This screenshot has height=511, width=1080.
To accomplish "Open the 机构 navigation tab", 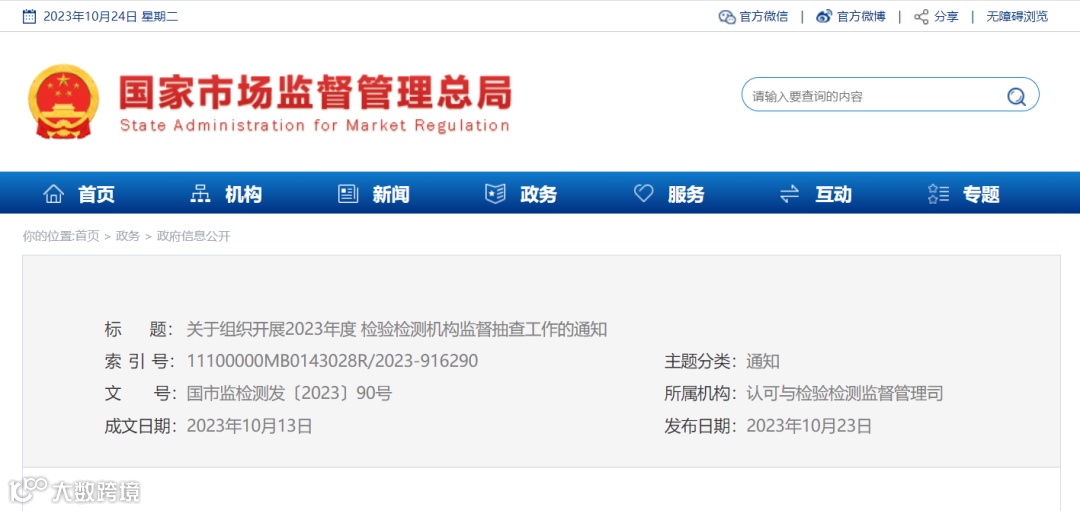I will [244, 195].
